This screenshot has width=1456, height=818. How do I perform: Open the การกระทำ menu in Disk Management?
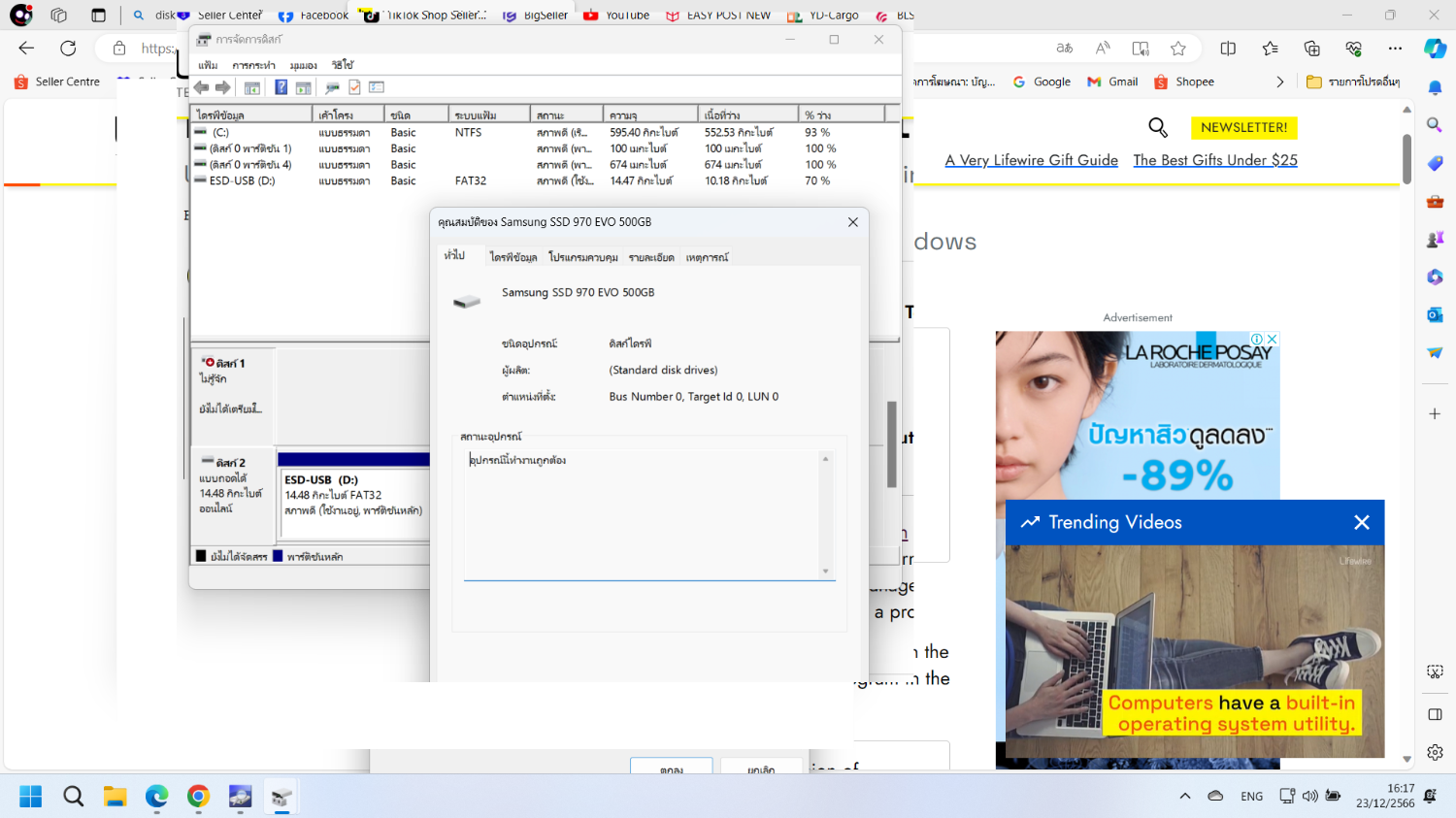(x=254, y=65)
